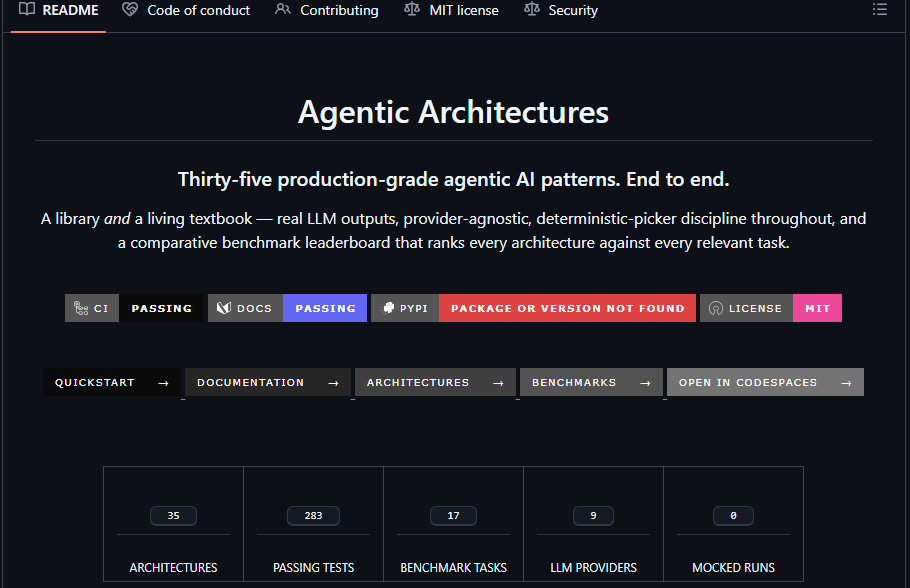
Task: Click the 9 LLM providers count badge
Action: [593, 515]
